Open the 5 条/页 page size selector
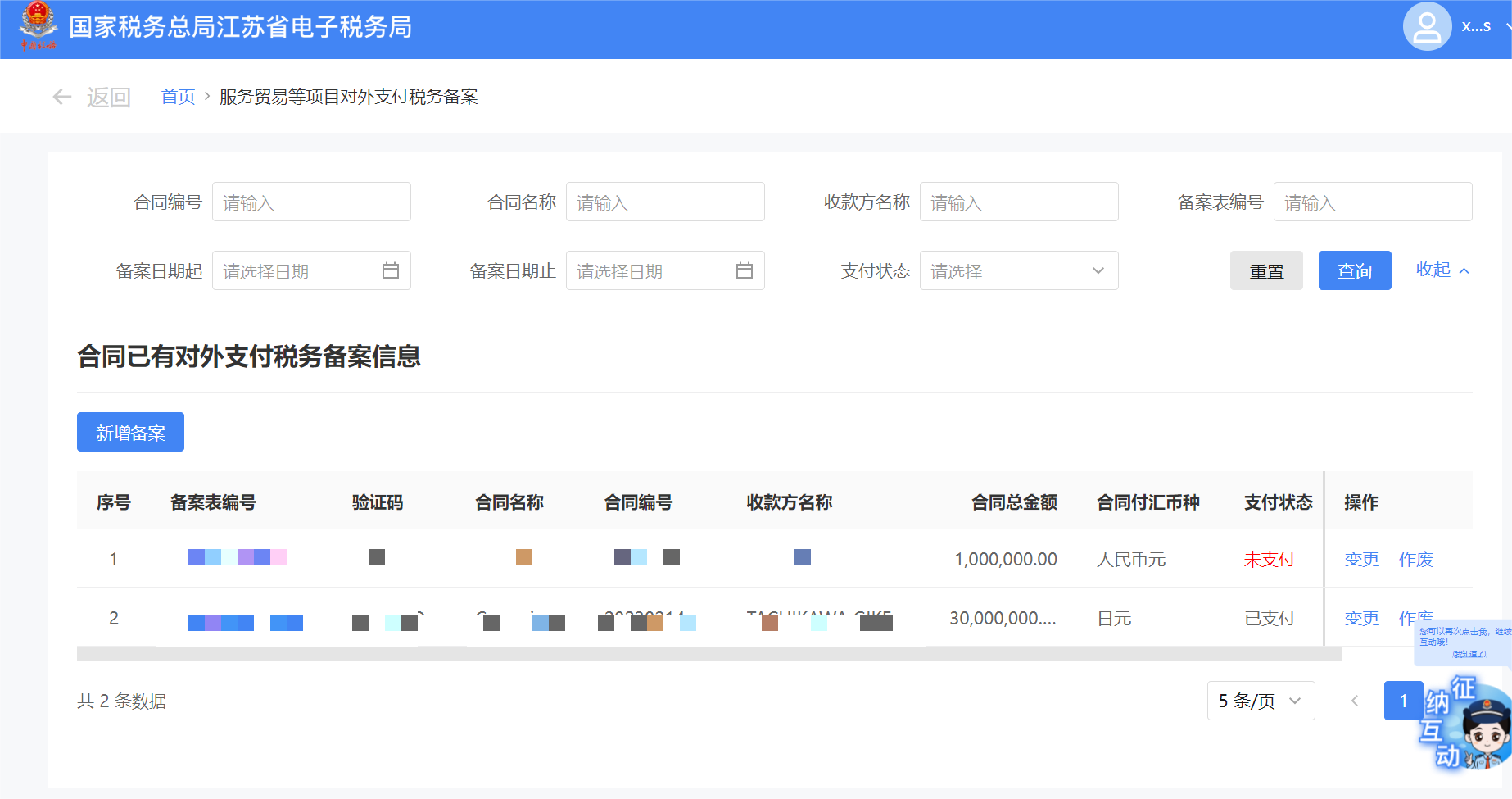 tap(1261, 701)
